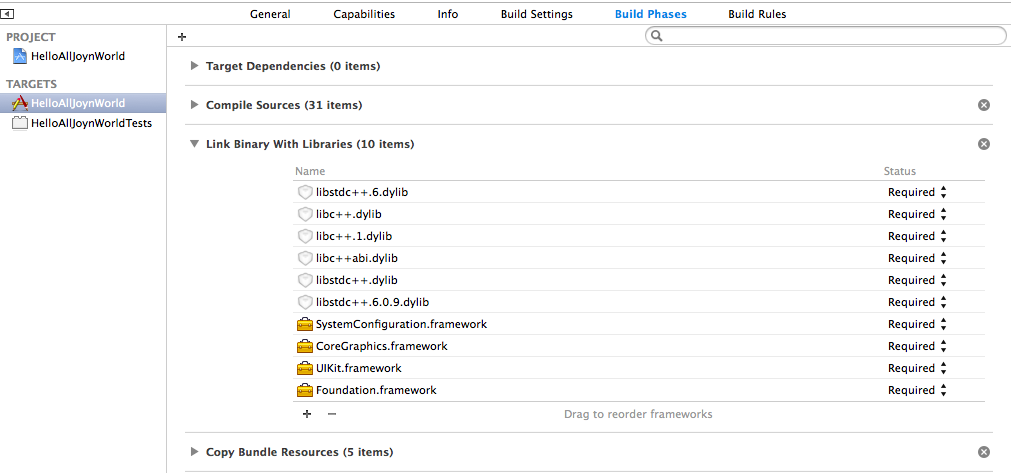Delete the Link Binary With Libraries phase
Image resolution: width=1011 pixels, height=473 pixels.
pyautogui.click(x=983, y=144)
